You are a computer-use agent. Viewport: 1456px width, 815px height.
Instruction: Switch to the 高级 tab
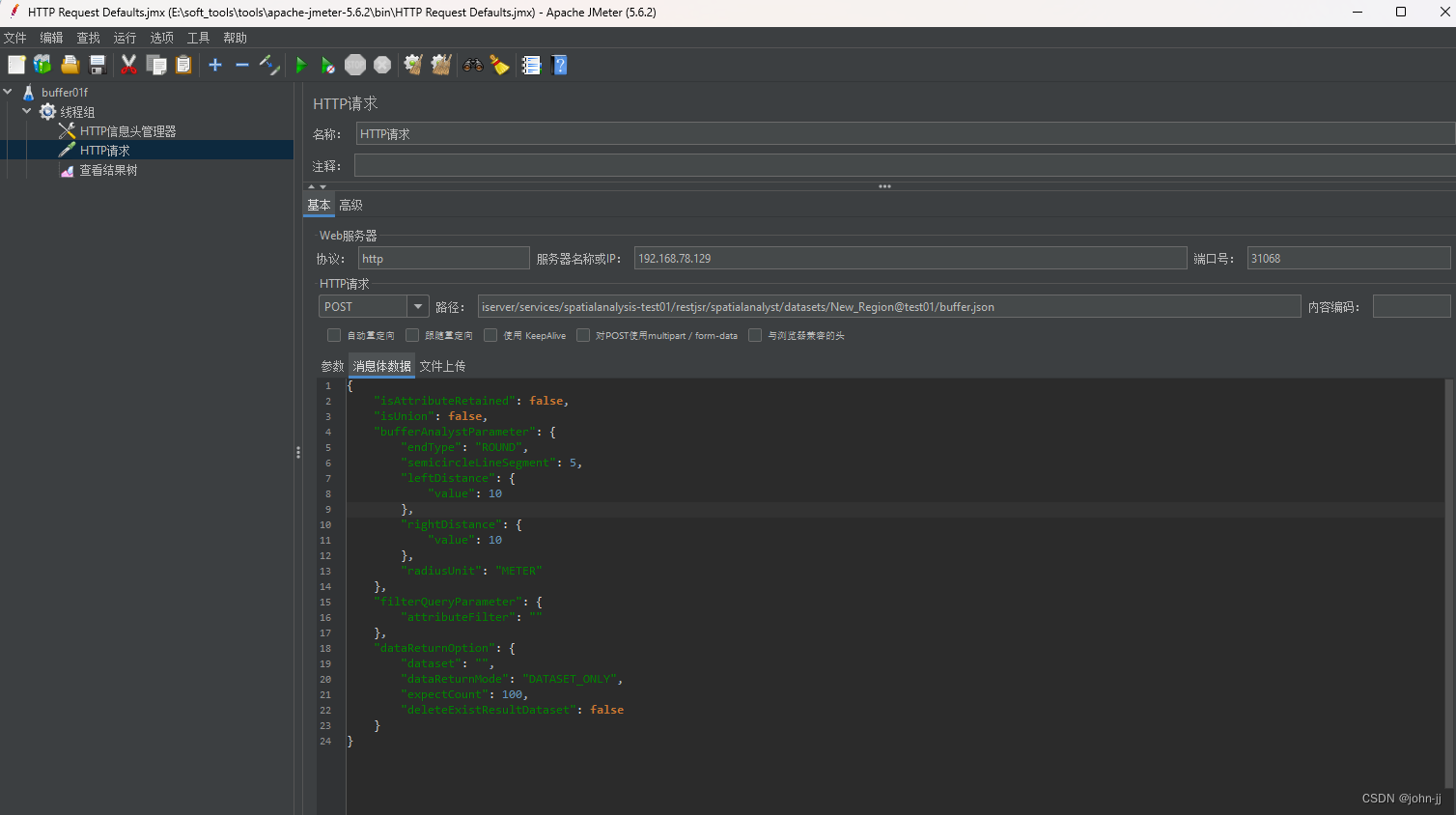click(x=350, y=205)
